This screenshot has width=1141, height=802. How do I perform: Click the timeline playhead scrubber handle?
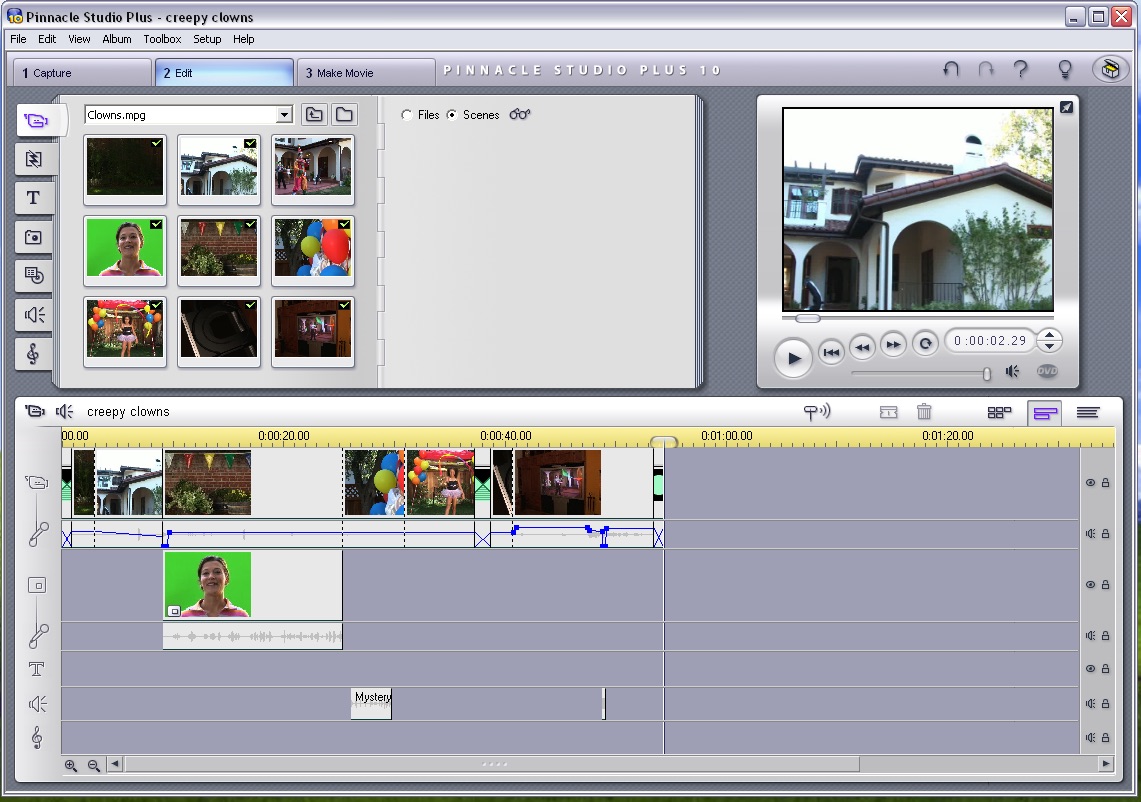664,441
